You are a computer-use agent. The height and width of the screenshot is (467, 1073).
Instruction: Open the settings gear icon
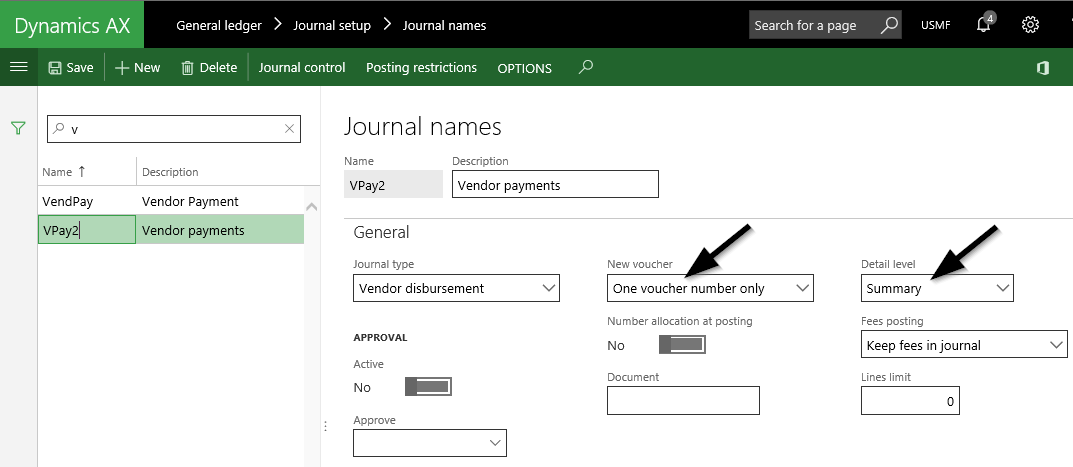1030,25
